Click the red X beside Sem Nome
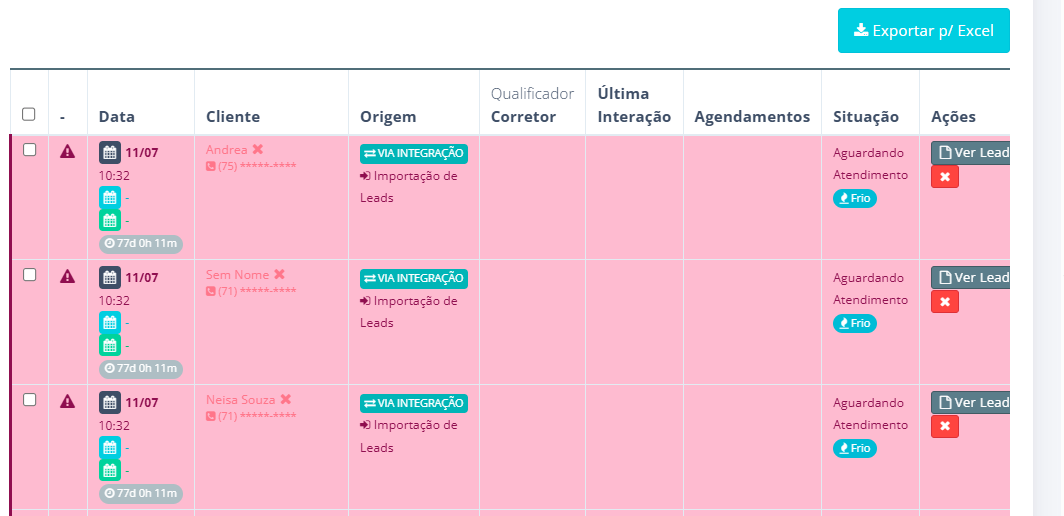This screenshot has width=1064, height=516. coord(280,274)
